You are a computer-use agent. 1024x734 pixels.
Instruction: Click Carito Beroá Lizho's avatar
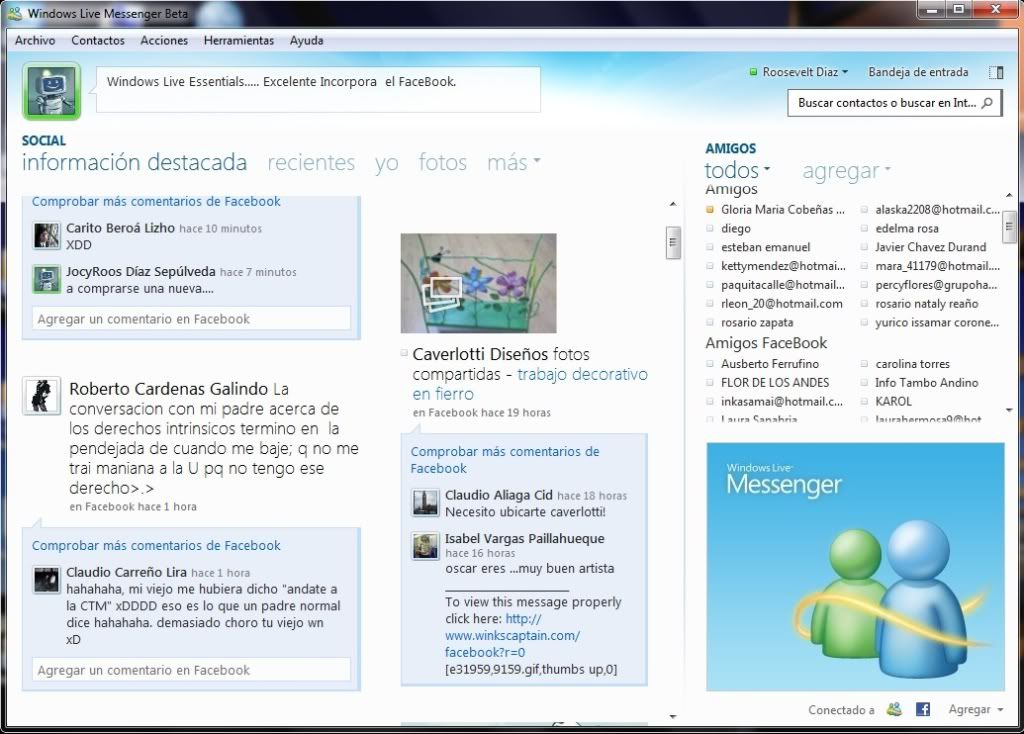click(47, 236)
